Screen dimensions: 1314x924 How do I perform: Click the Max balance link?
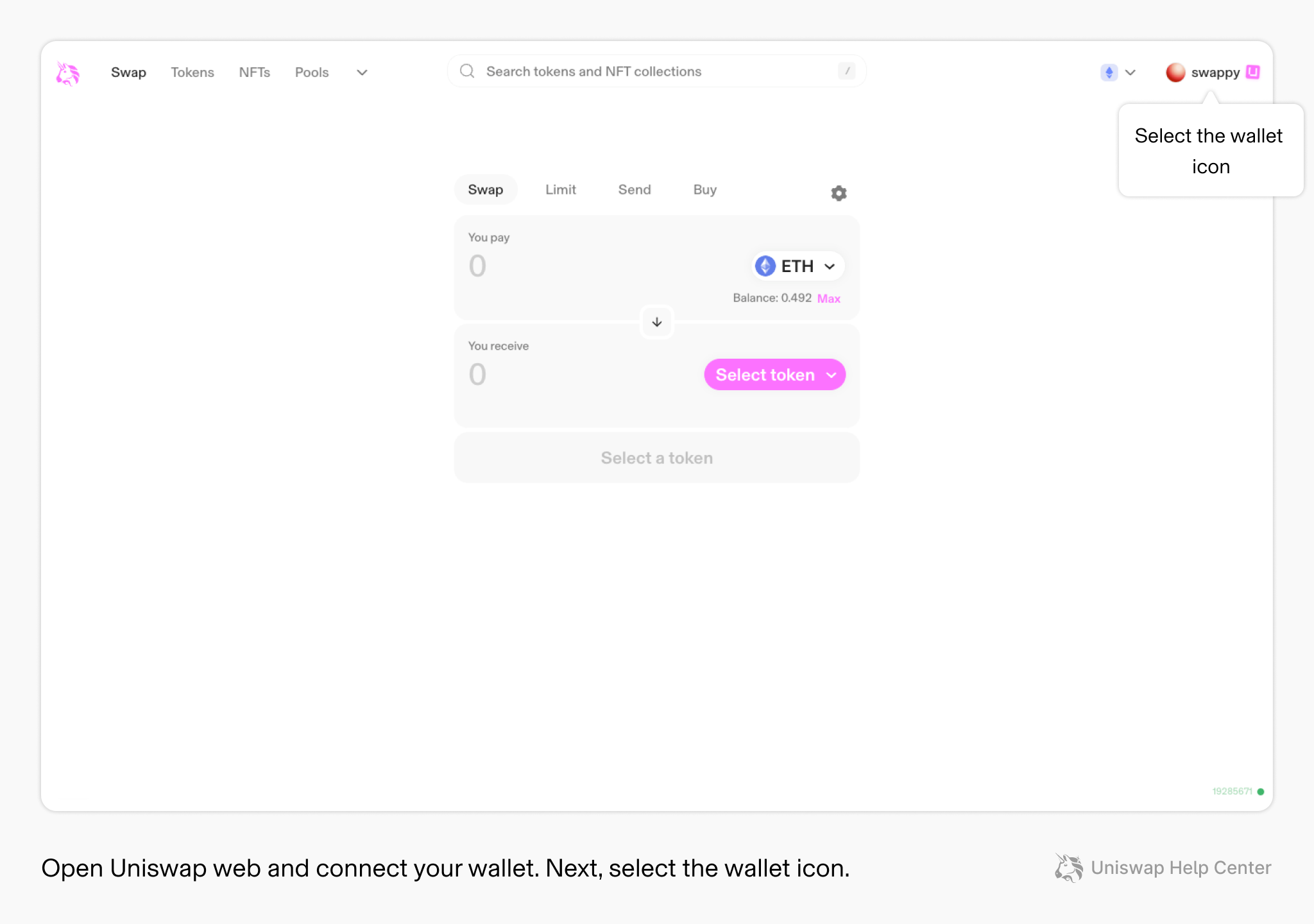(829, 298)
